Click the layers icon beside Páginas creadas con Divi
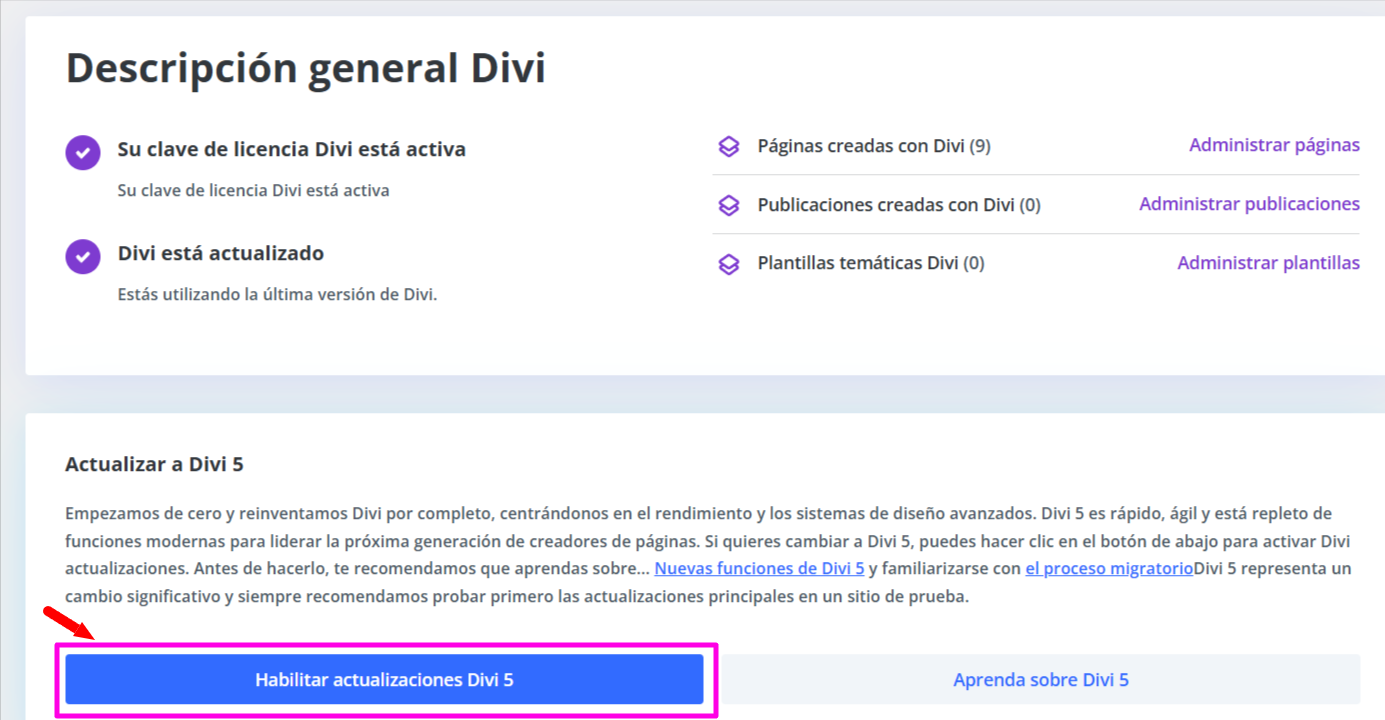Image resolution: width=1385 pixels, height=720 pixels. [729, 147]
